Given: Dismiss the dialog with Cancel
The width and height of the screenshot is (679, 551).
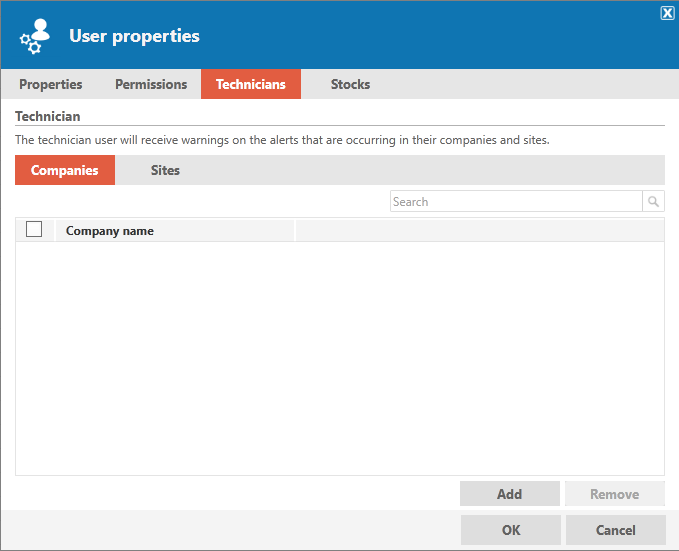Looking at the screenshot, I should [x=616, y=530].
